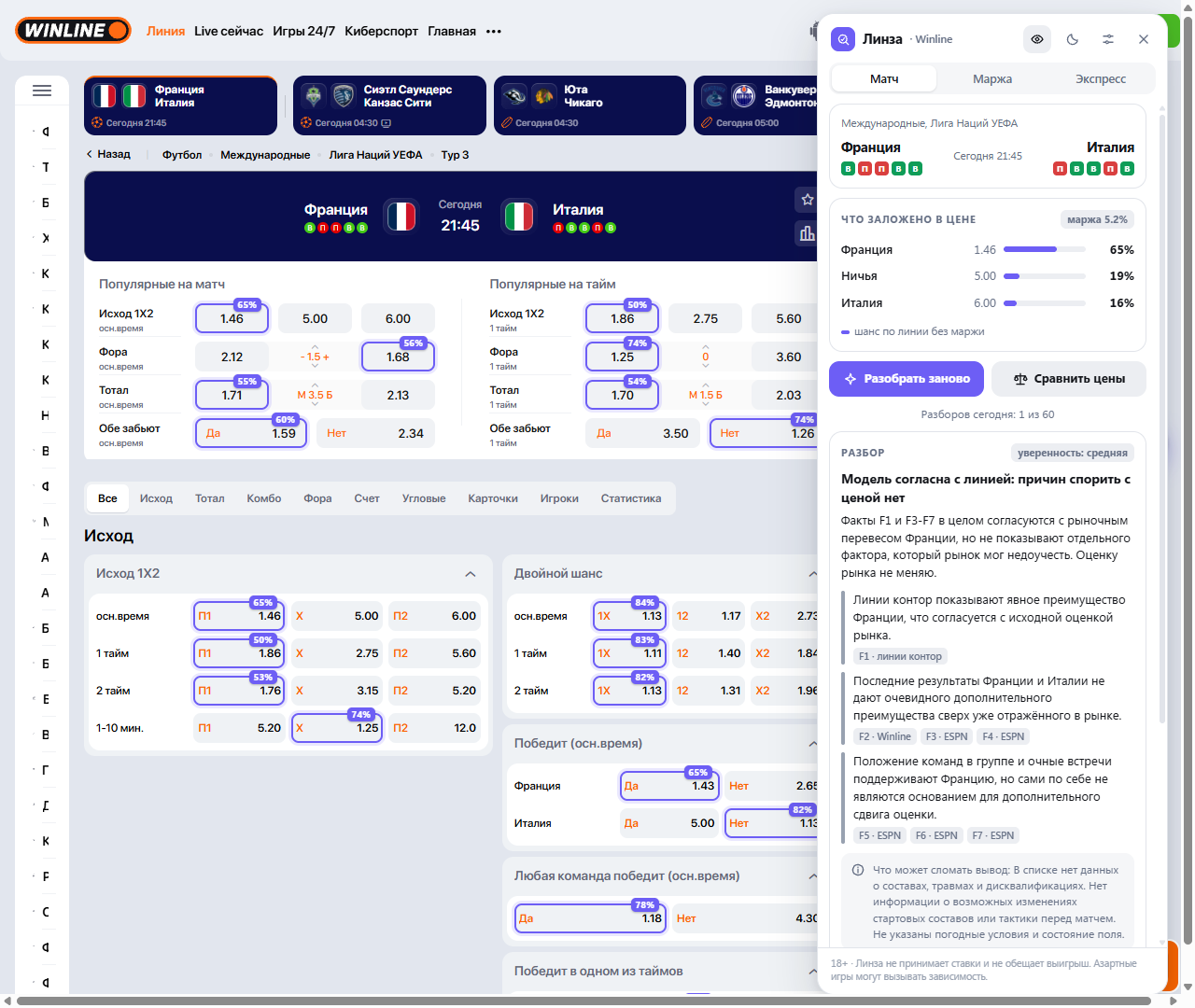Switch to the Экспресс tab in Линза
The width and height of the screenshot is (1195, 1008).
click(1101, 79)
